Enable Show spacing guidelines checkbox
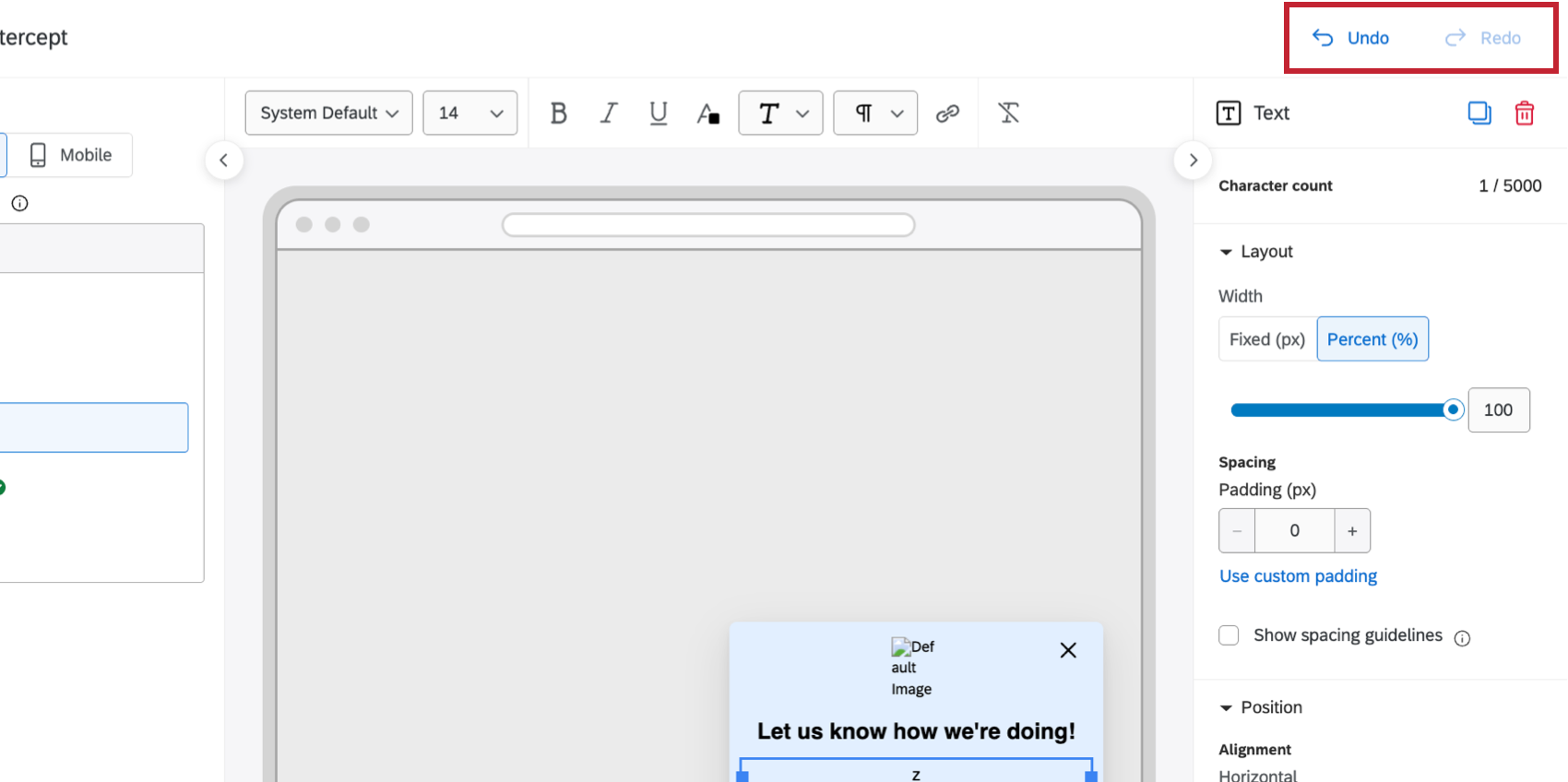The width and height of the screenshot is (1568, 782). point(1229,635)
